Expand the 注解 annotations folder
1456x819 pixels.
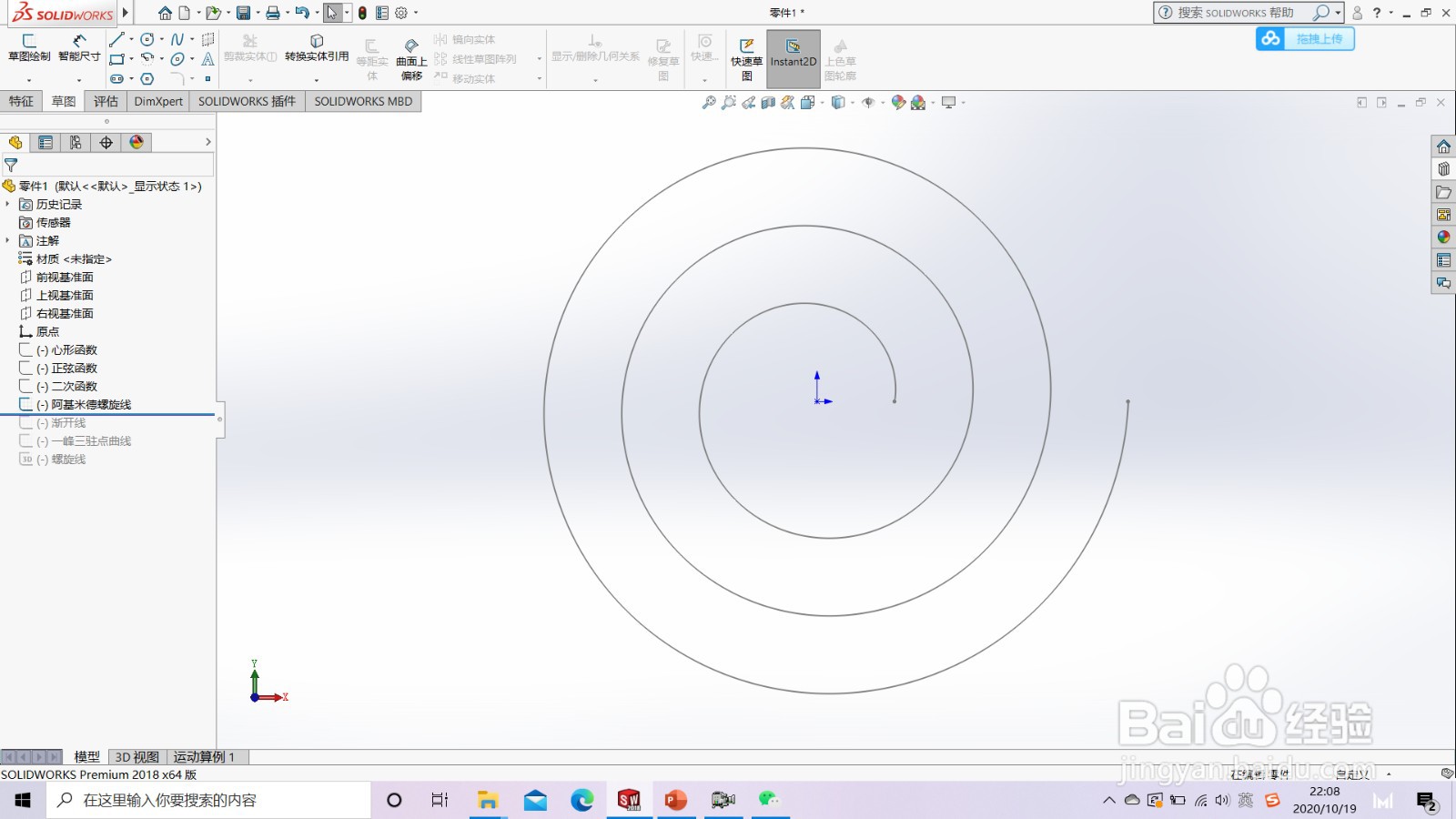point(7,241)
